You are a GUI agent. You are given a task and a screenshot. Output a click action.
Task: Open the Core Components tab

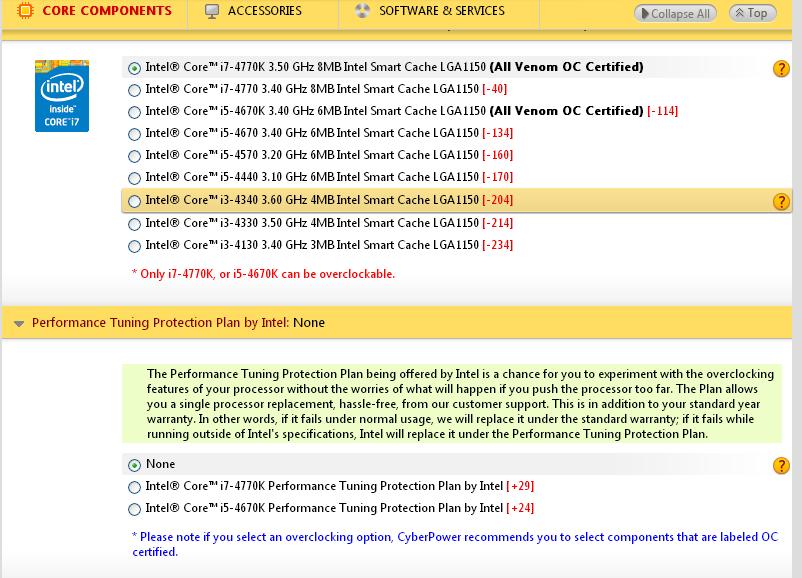[x=95, y=11]
